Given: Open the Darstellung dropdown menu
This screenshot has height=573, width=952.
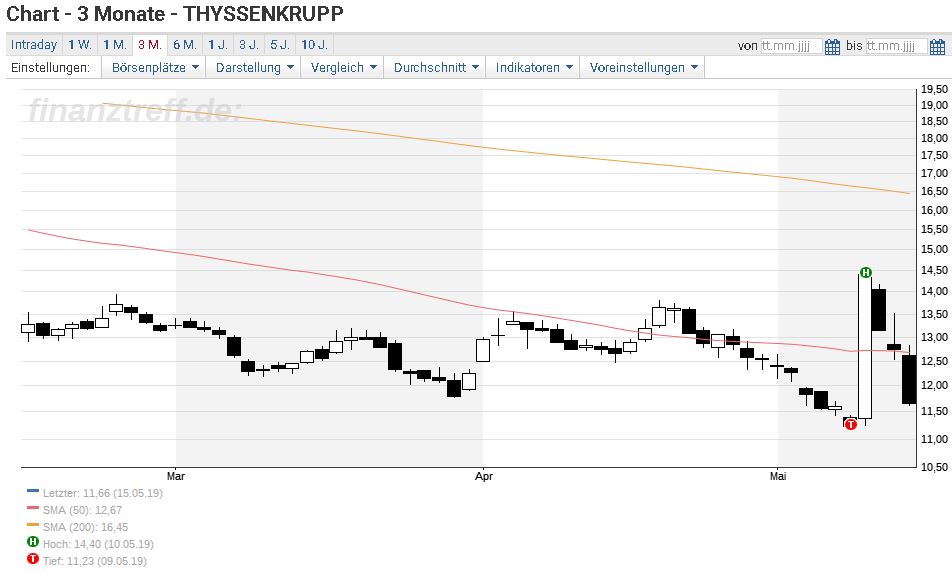Looking at the screenshot, I should (x=254, y=67).
